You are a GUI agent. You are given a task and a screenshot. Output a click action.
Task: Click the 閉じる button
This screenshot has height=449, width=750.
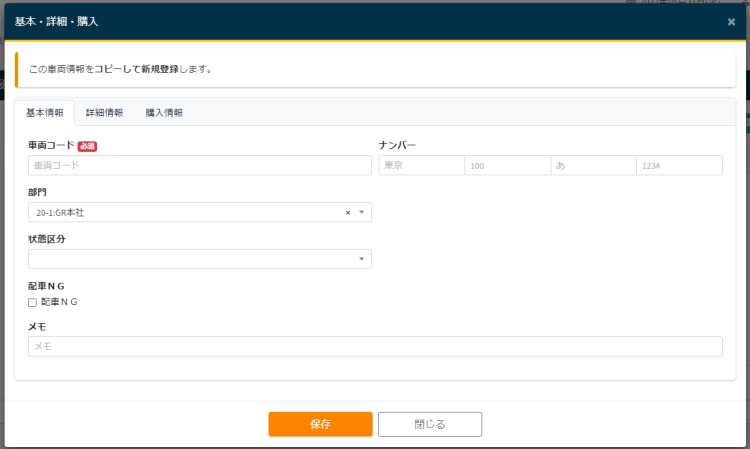430,424
